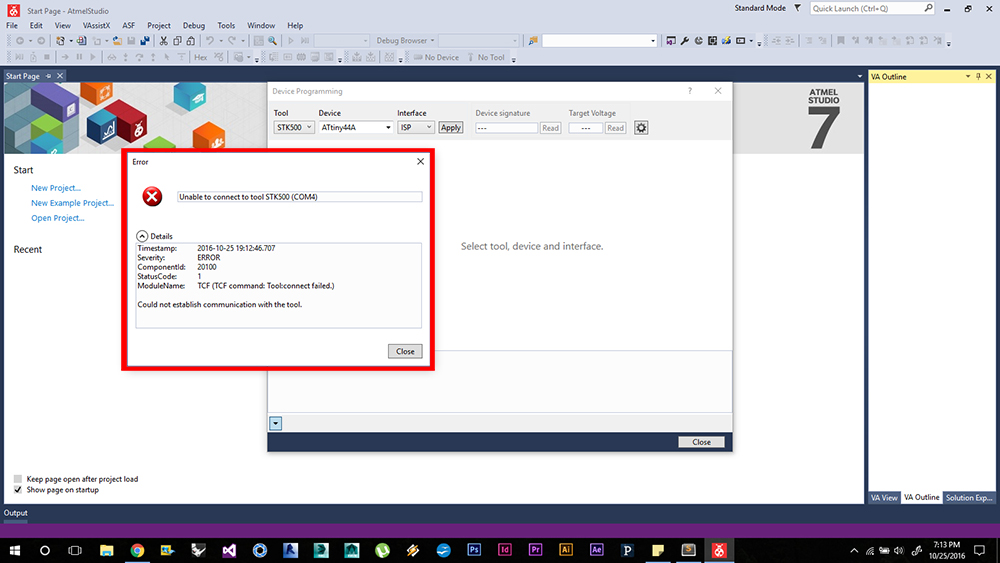This screenshot has height=563, width=1000.
Task: Click the Save All icon
Action: (x=145, y=41)
